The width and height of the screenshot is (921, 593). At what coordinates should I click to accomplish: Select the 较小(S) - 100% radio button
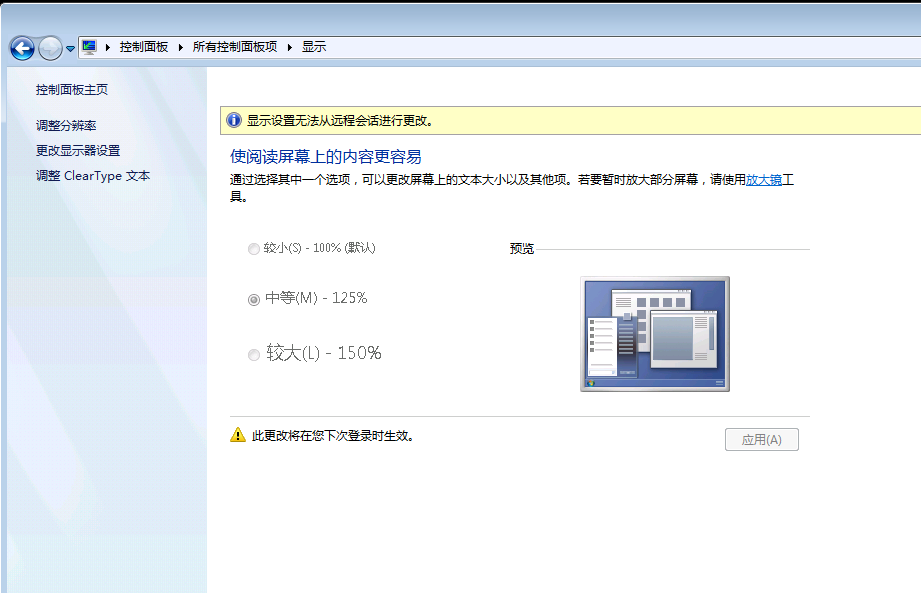(253, 248)
